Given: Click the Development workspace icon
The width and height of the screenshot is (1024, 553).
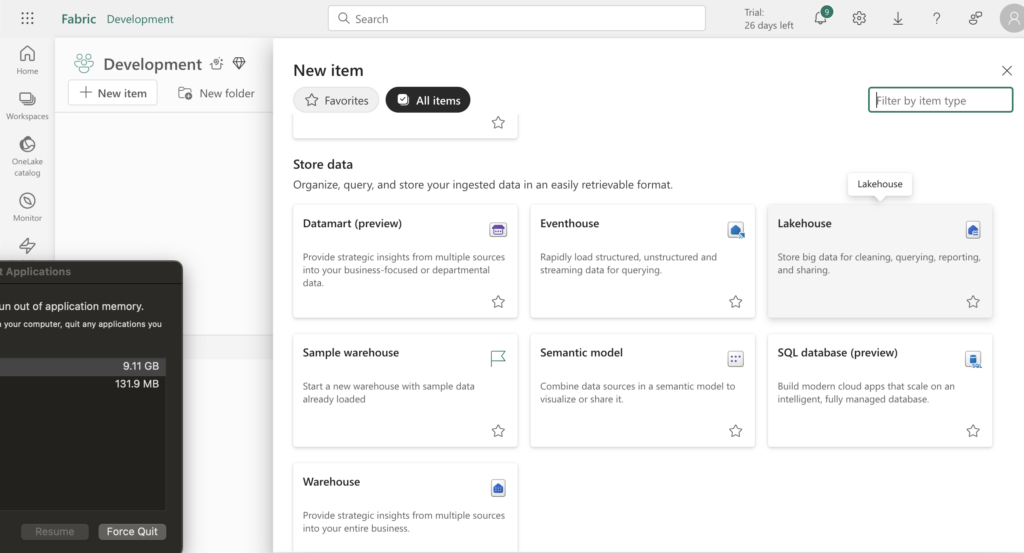Looking at the screenshot, I should (x=84, y=63).
